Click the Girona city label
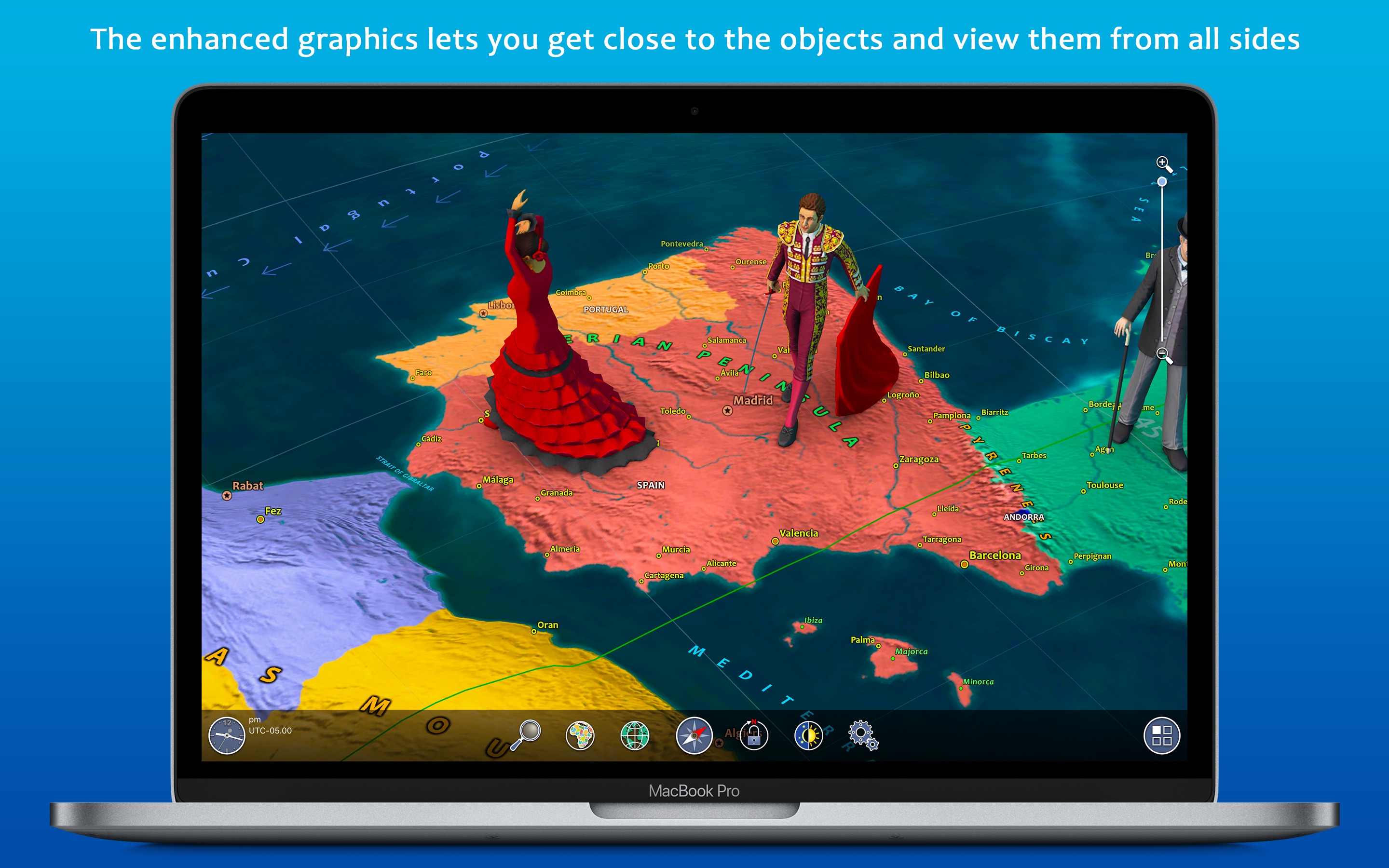 [1036, 568]
